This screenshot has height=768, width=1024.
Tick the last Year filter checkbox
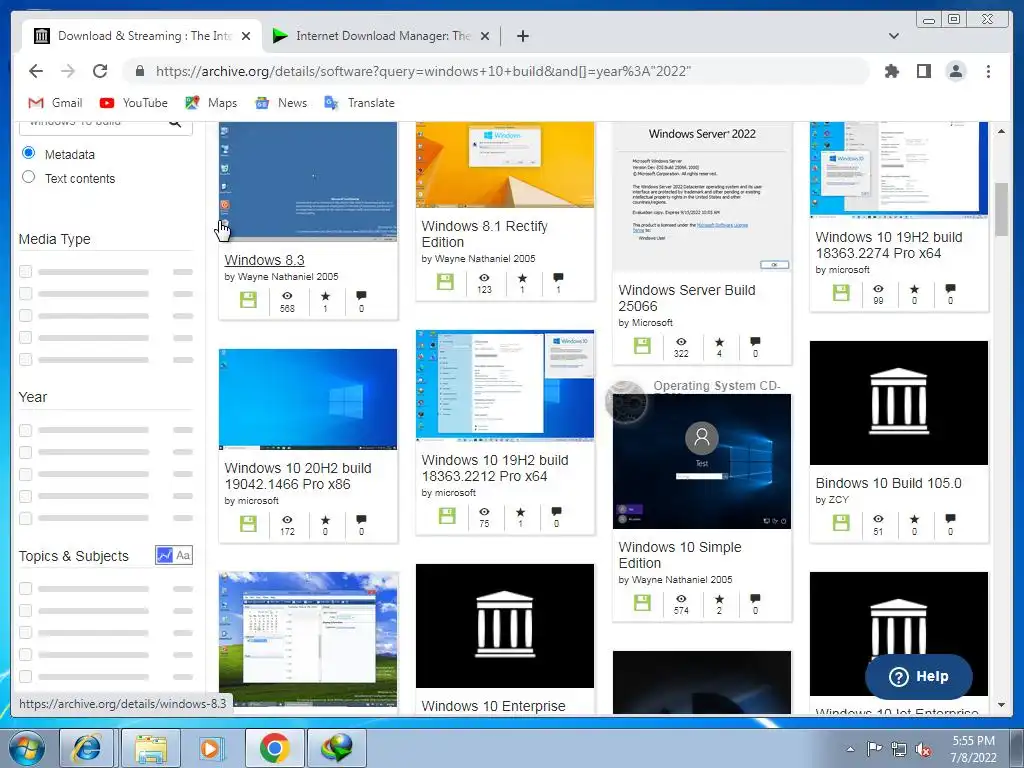point(25,518)
